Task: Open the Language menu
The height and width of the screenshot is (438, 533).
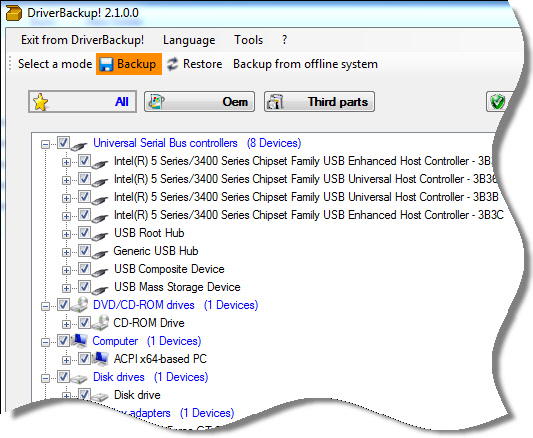Action: coord(189,40)
